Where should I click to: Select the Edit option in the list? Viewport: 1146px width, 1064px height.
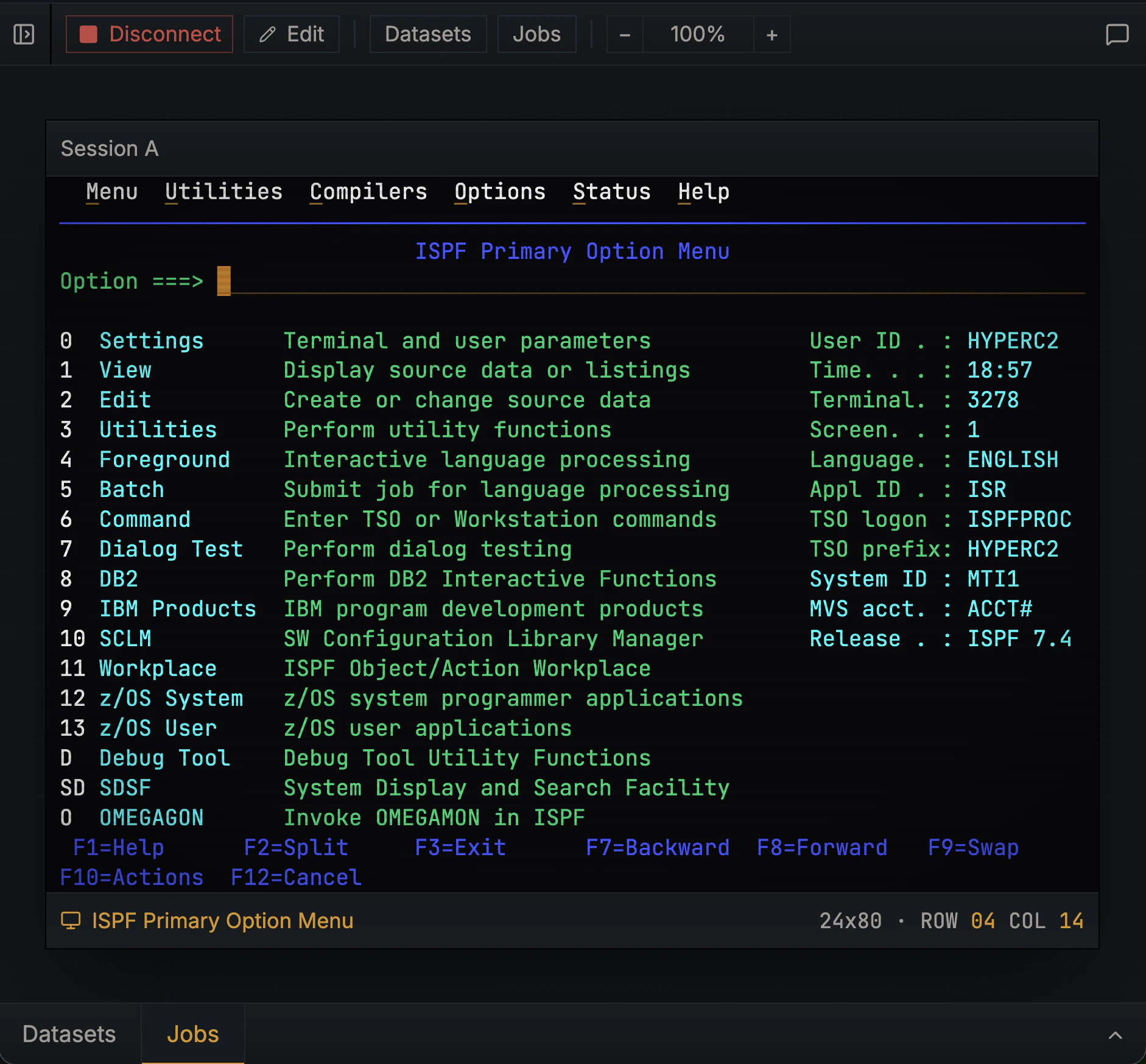coord(125,400)
